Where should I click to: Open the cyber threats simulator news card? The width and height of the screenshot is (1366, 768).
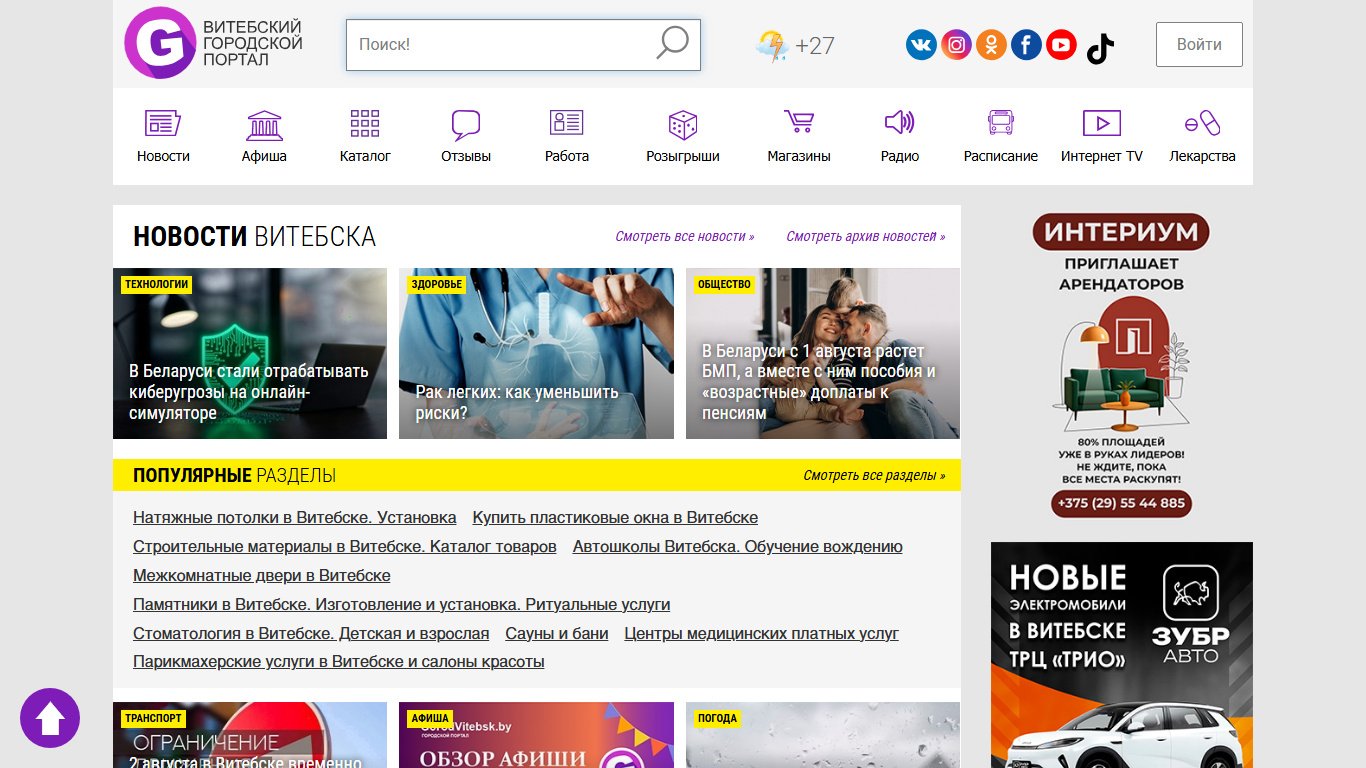click(250, 353)
